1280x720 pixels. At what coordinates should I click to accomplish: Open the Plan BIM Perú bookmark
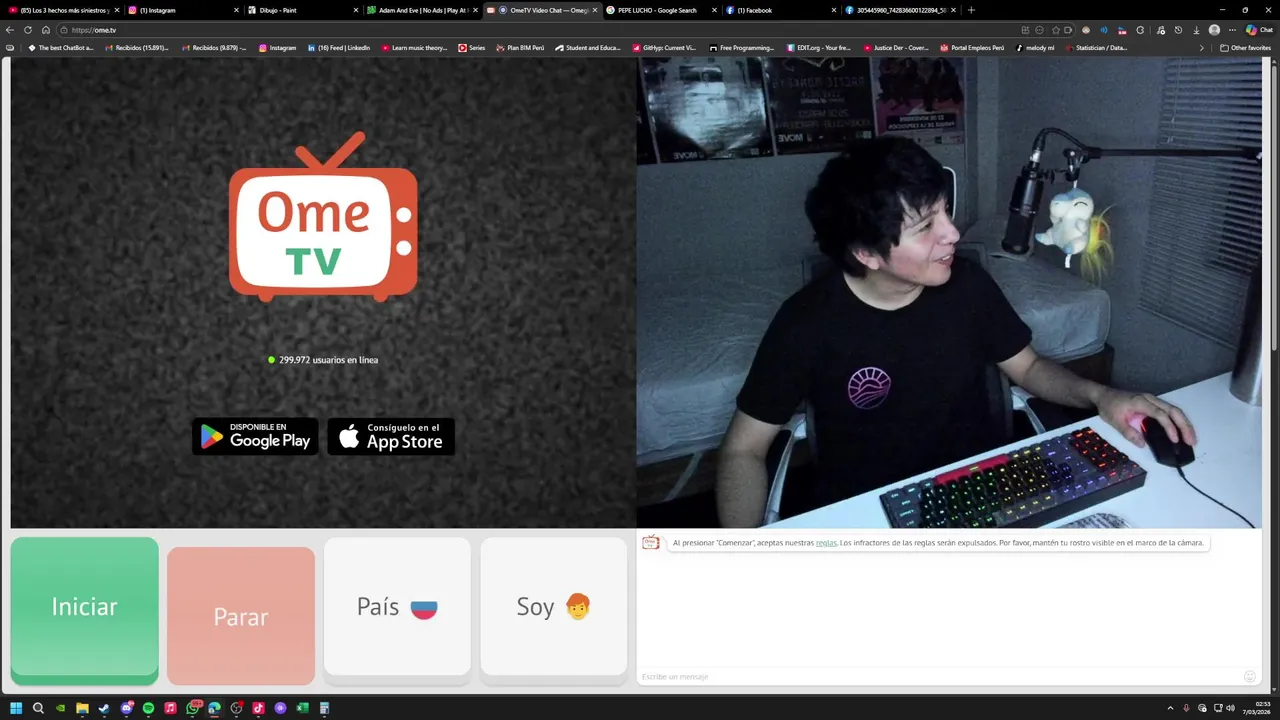520,47
